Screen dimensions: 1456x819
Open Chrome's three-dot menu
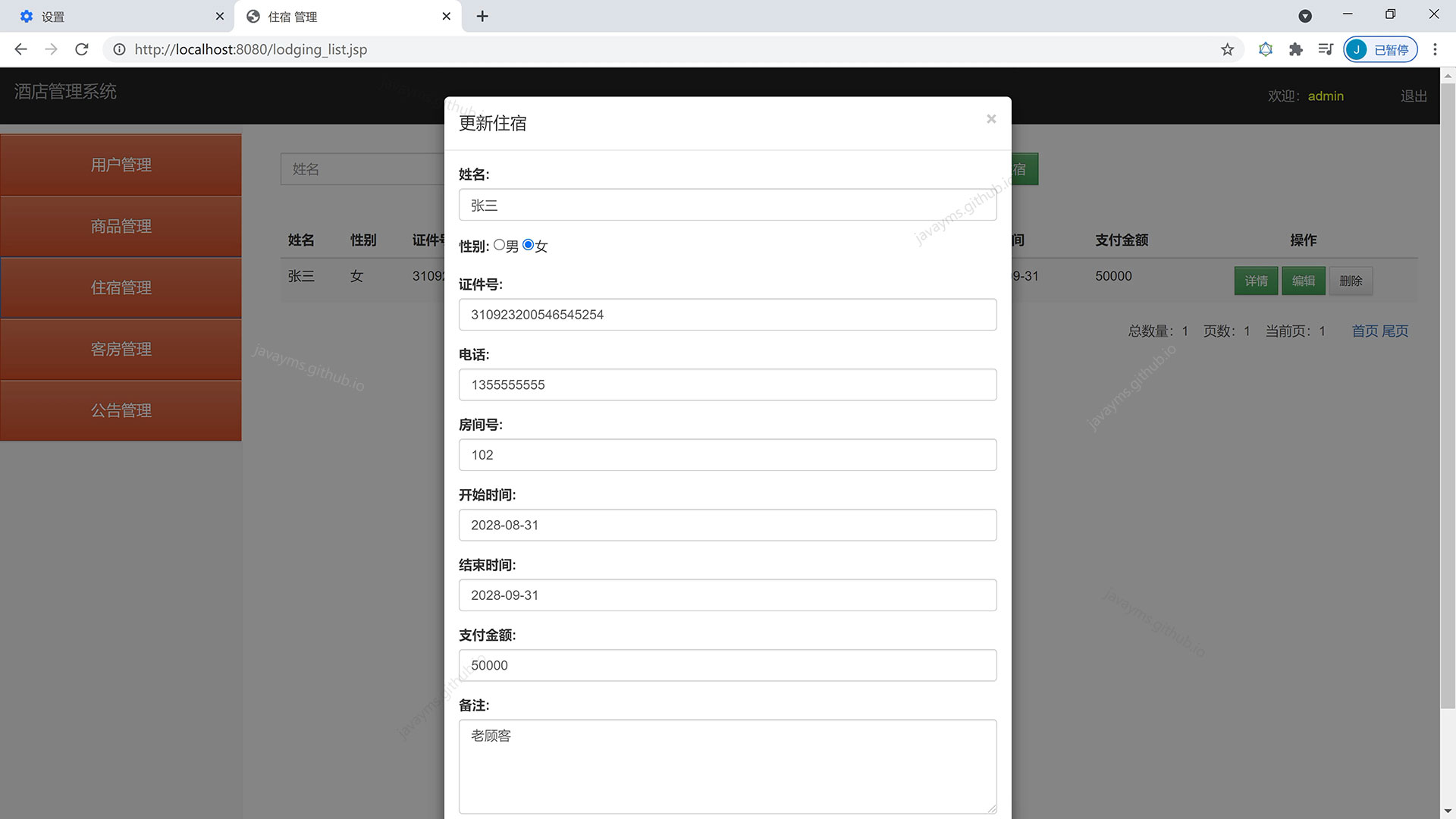click(x=1435, y=49)
